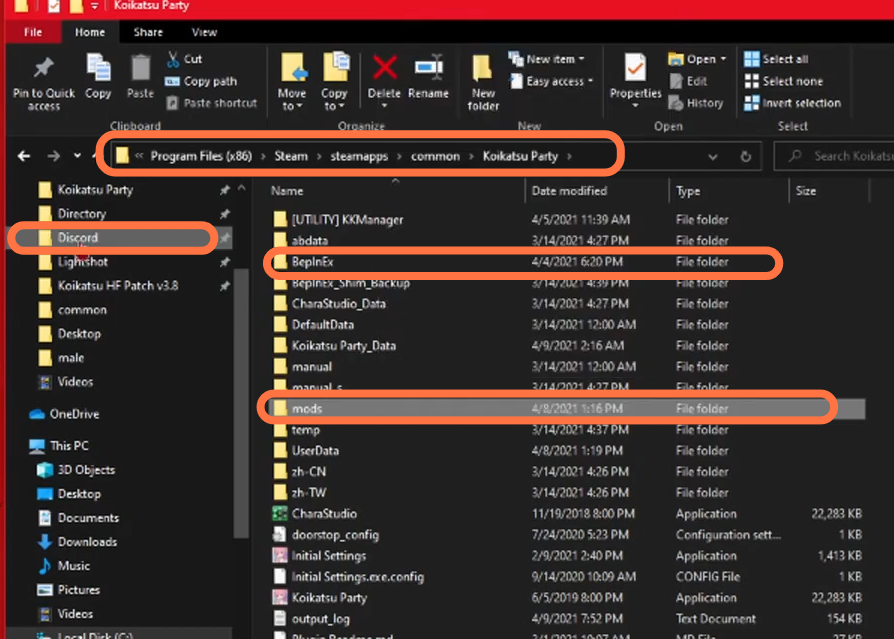
Task: Refresh the current folder view
Action: (x=746, y=156)
